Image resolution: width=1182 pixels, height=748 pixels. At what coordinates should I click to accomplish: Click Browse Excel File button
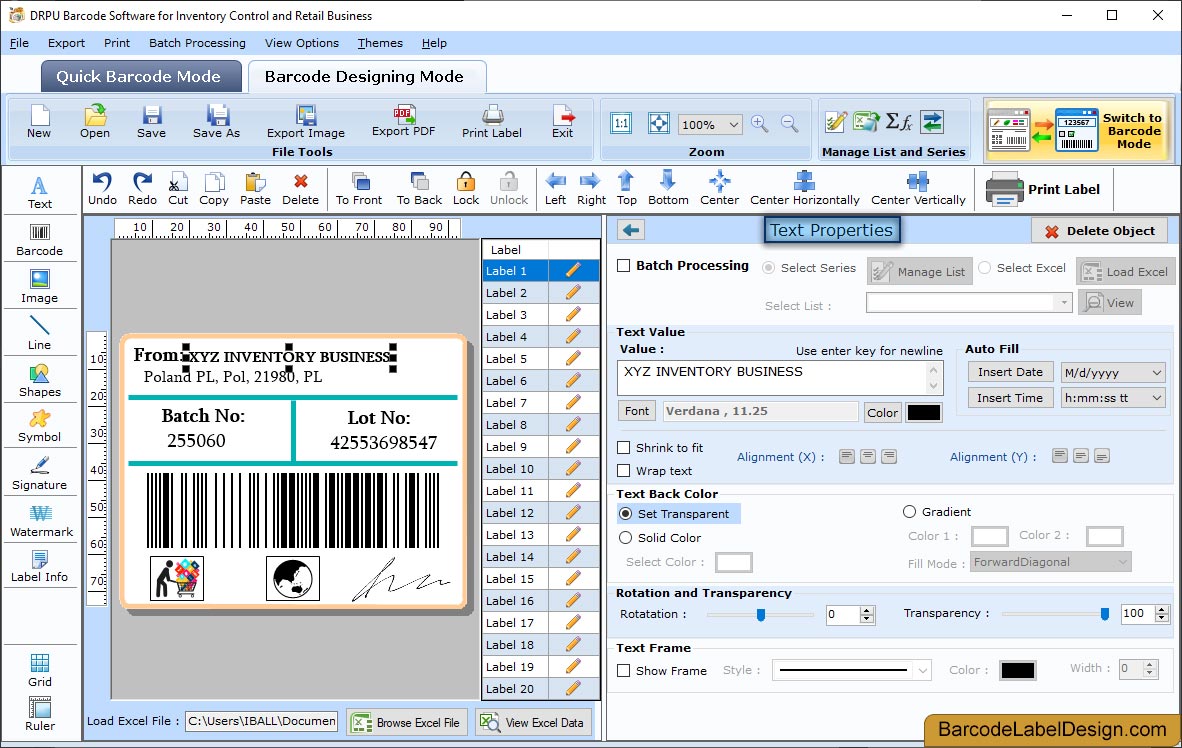click(x=408, y=722)
